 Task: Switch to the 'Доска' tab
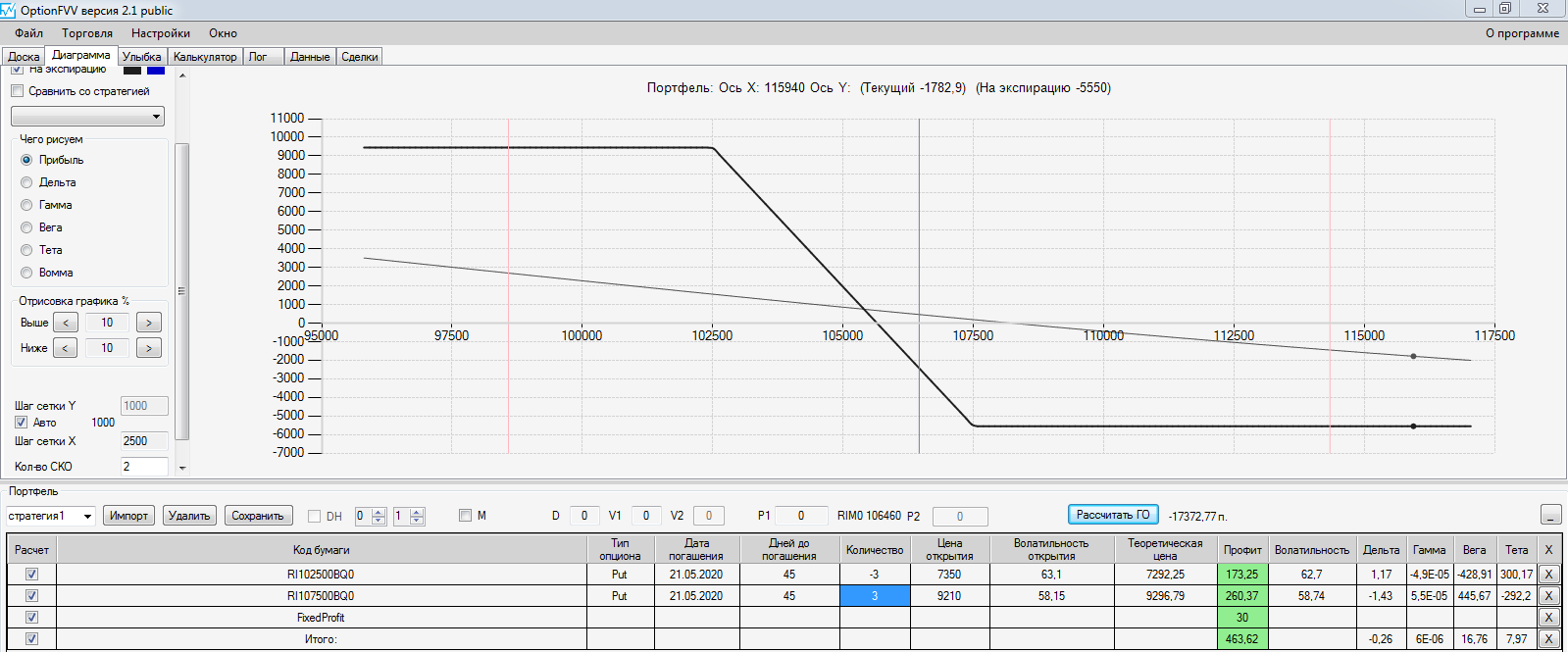(24, 57)
